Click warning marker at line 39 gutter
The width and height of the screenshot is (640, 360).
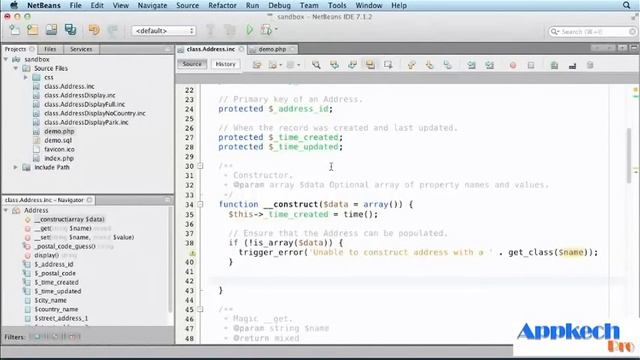point(193,253)
